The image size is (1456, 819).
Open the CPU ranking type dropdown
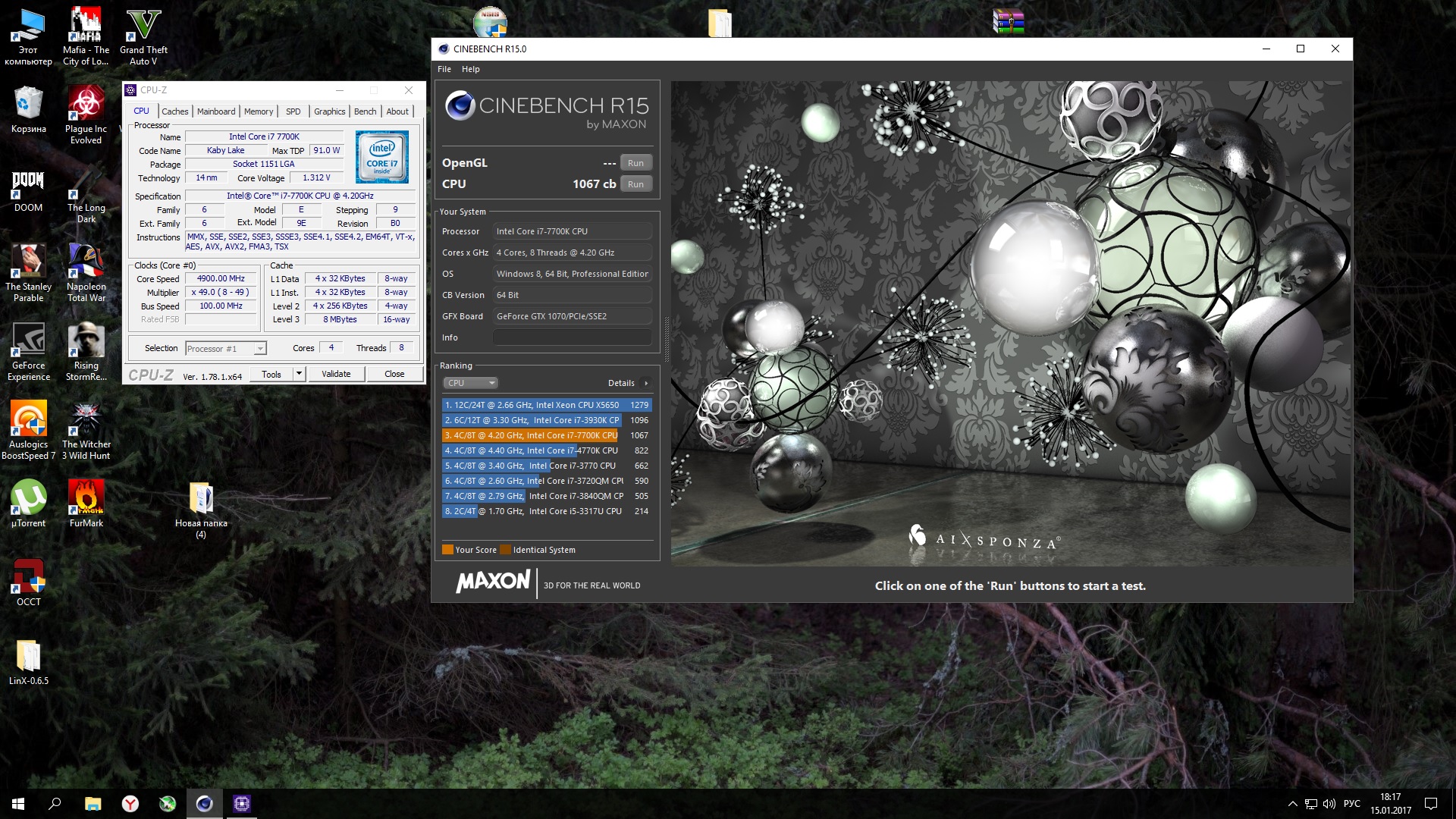click(470, 383)
